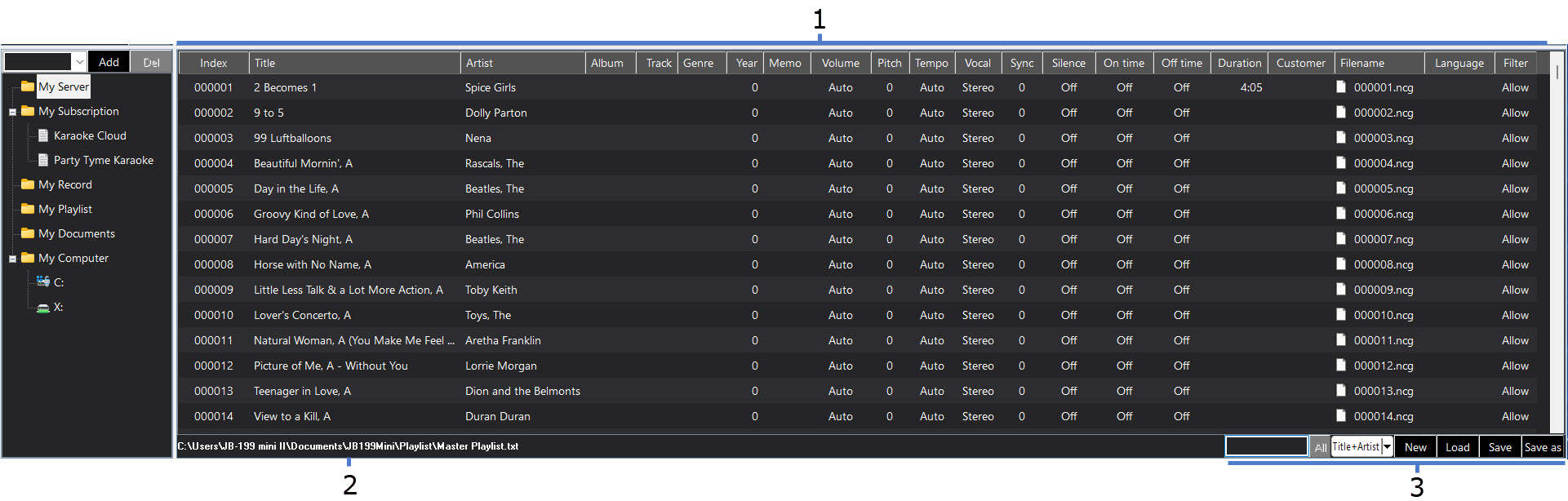
Task: Click the Add button
Action: coord(109,62)
